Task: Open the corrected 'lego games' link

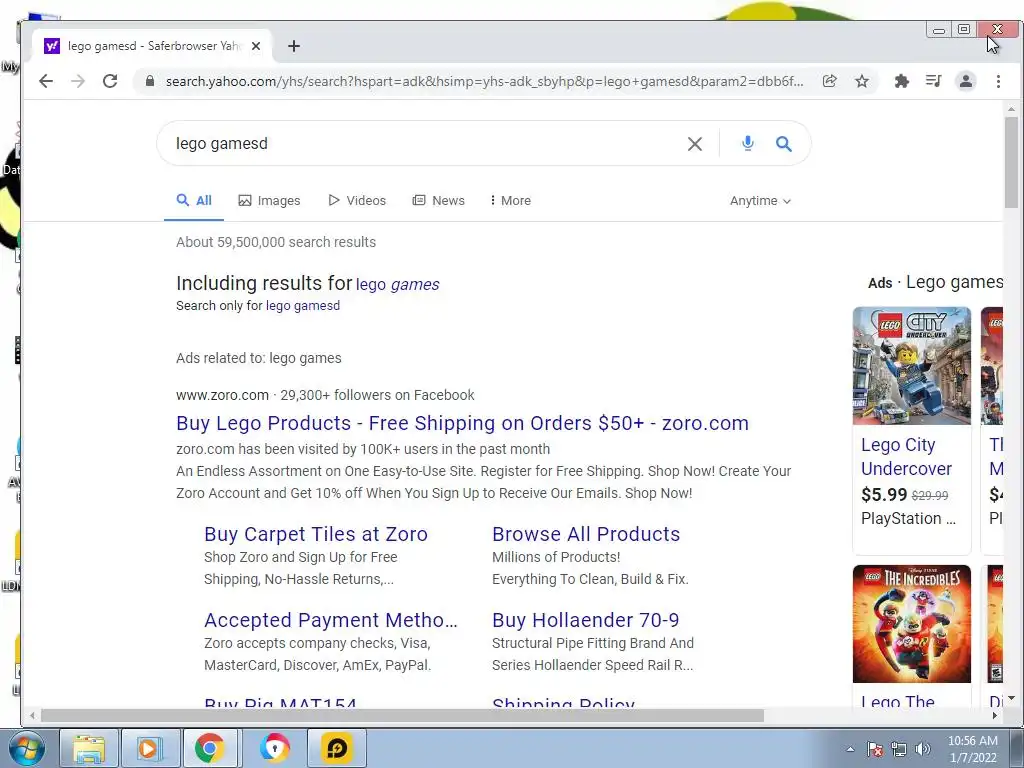Action: (397, 284)
